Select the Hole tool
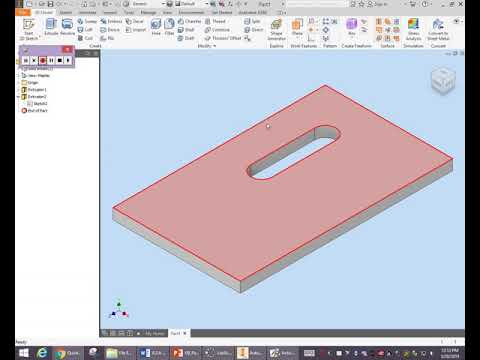 pyautogui.click(x=156, y=27)
